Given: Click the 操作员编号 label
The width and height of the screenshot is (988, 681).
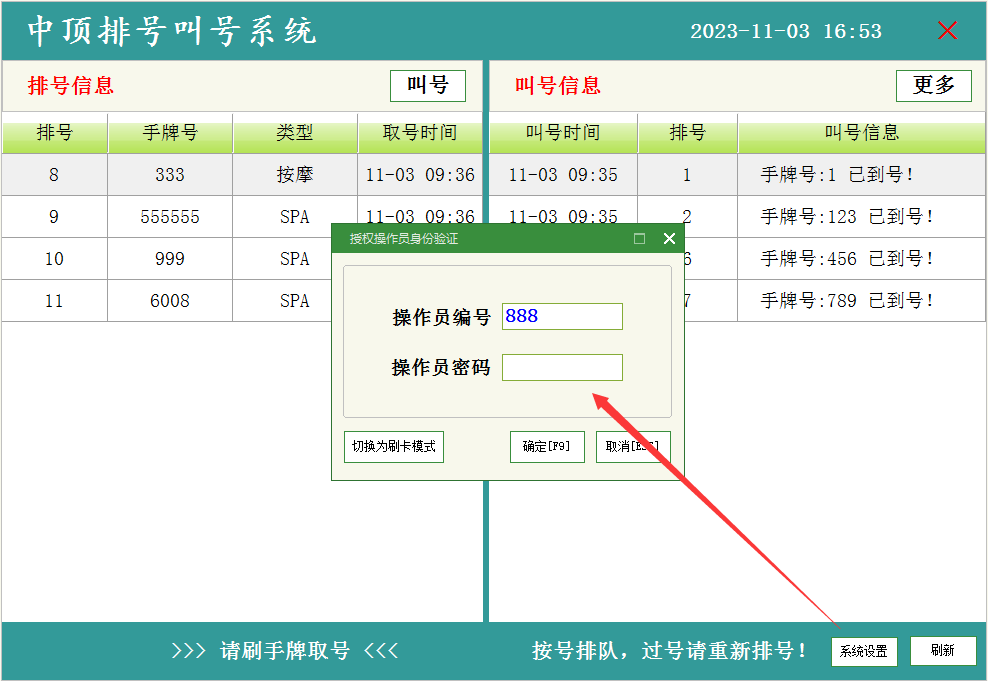Looking at the screenshot, I should (441, 317).
